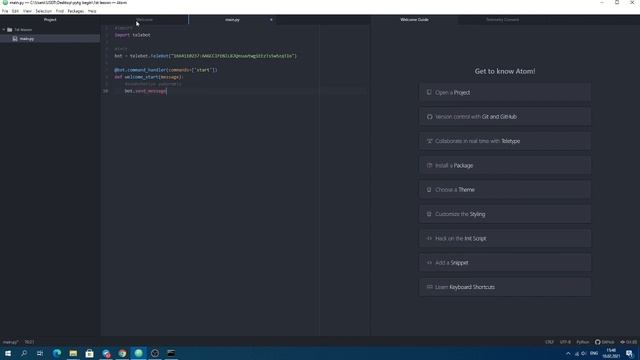The width and height of the screenshot is (640, 360).
Task: Click the main.py file name in status bar
Action: click(11, 342)
